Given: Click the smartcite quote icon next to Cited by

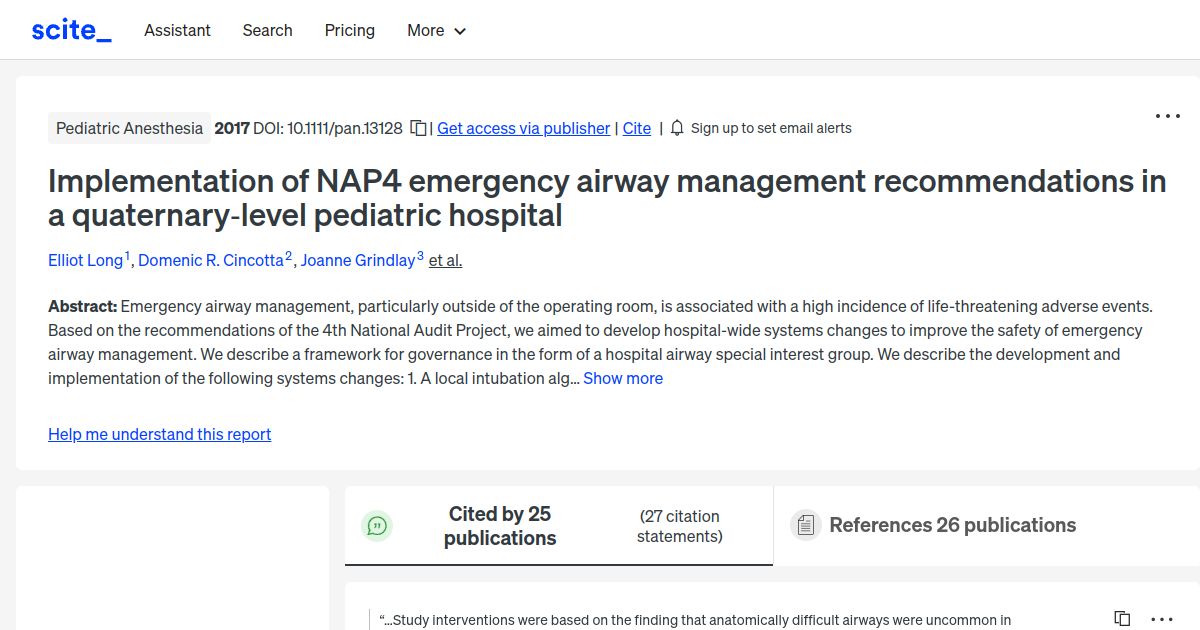Looking at the screenshot, I should (377, 524).
